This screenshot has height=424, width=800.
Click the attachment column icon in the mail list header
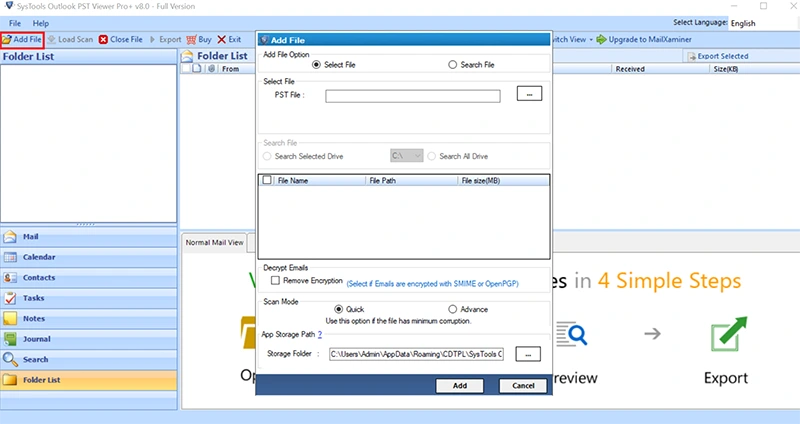[211, 68]
